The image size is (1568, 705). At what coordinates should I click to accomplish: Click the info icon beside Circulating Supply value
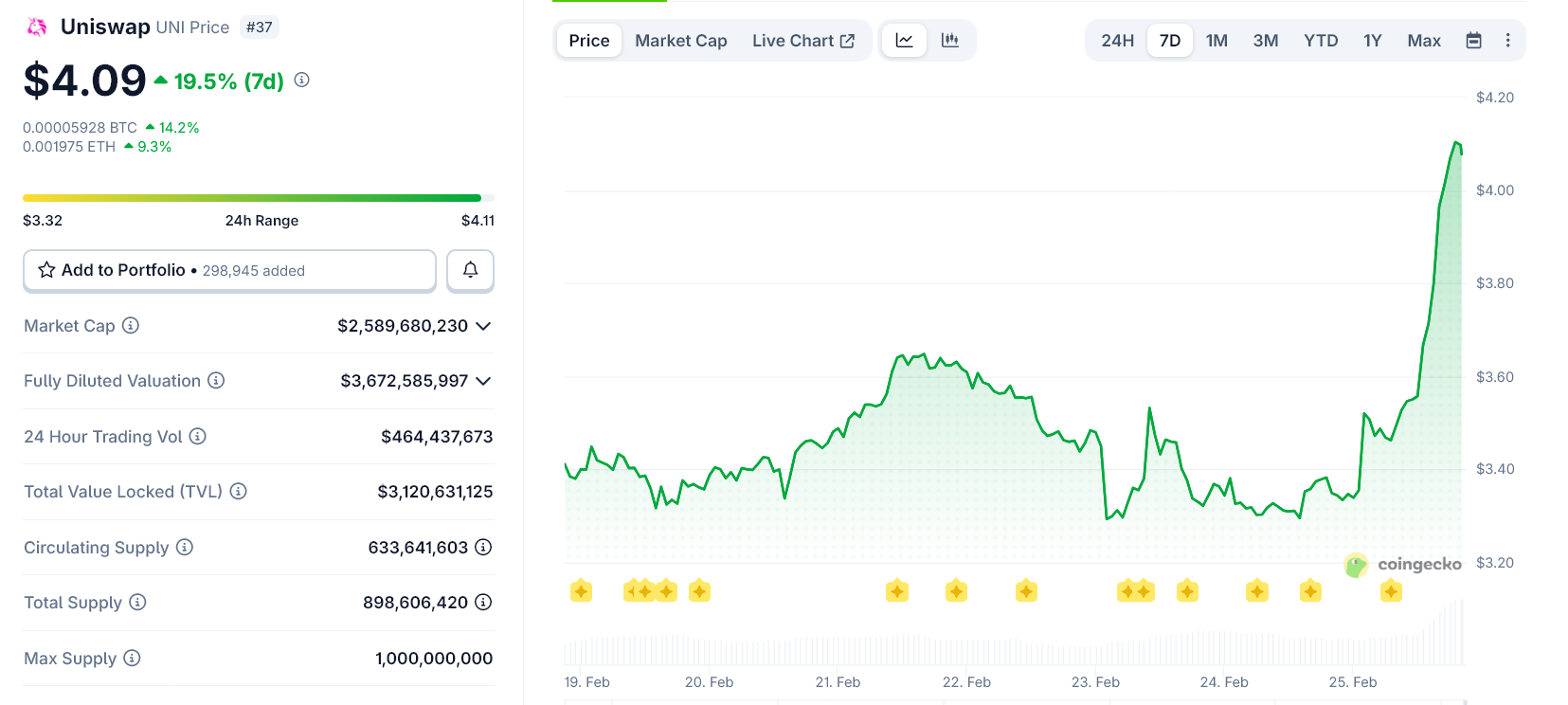(x=483, y=547)
